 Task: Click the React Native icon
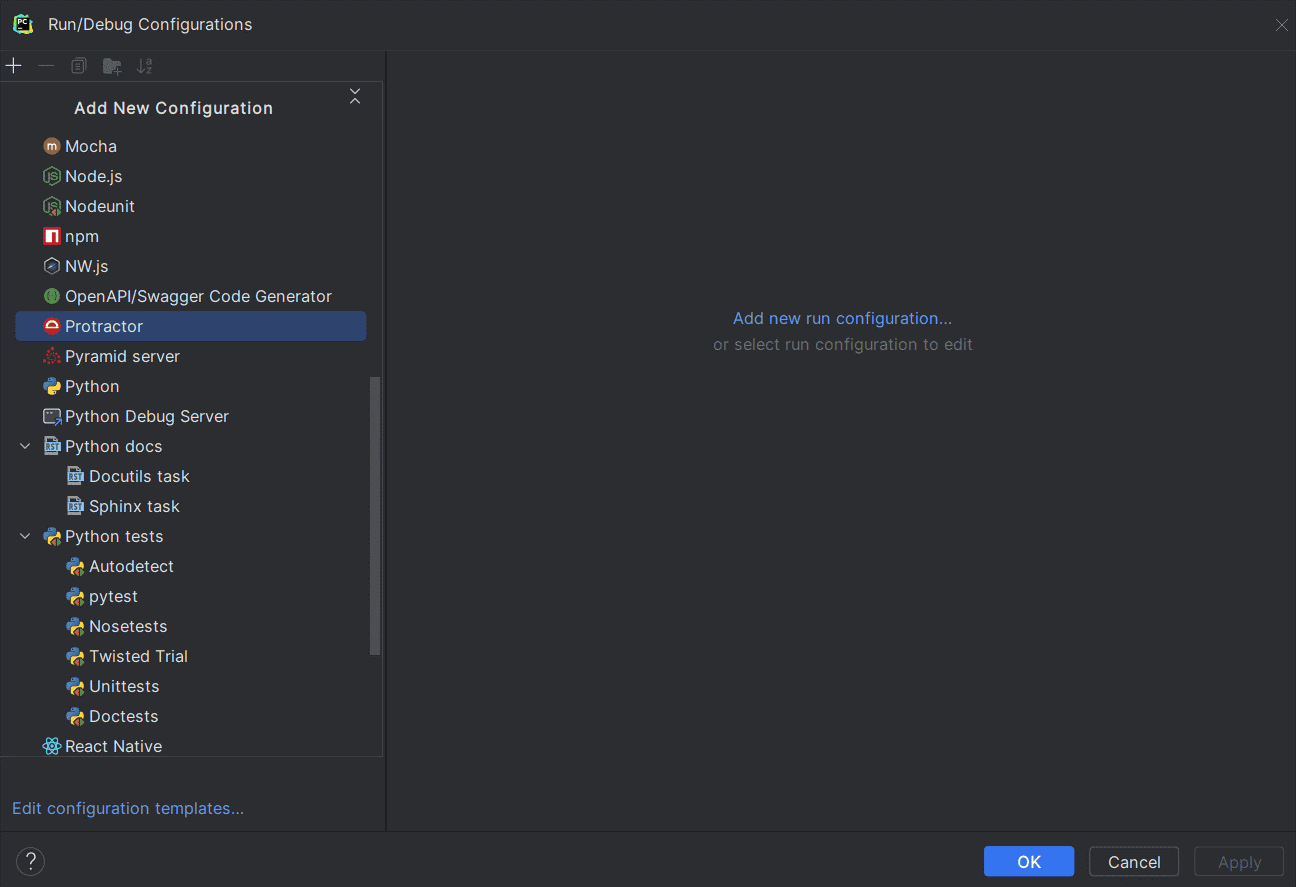[52, 746]
